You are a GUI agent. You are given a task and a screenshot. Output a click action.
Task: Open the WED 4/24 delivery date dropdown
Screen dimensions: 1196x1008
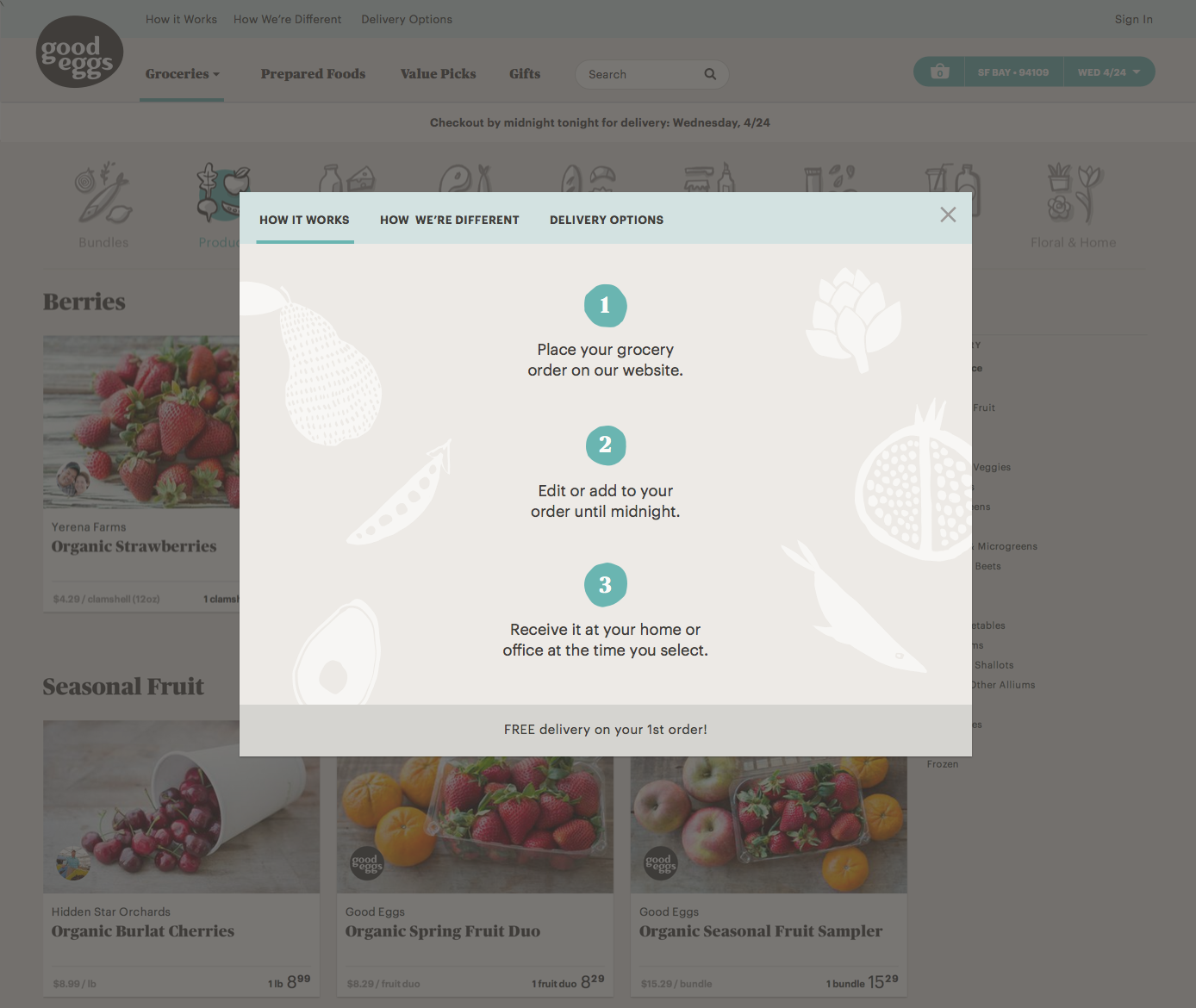pos(1109,72)
